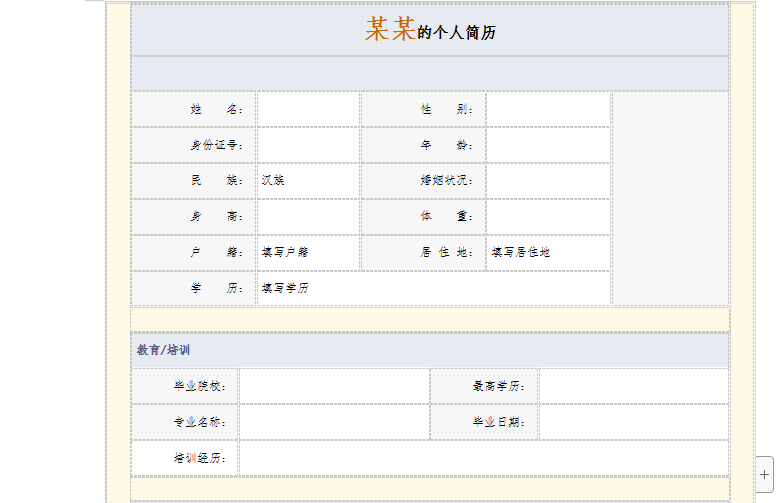Click the empty field next to 专业名称
The width and height of the screenshot is (778, 503).
[x=334, y=422]
